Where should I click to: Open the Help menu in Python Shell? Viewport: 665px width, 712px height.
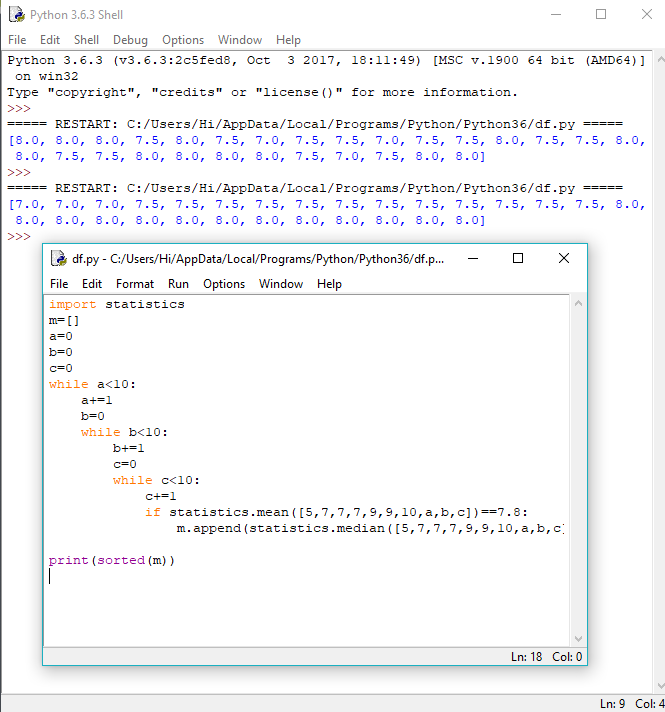(x=288, y=40)
